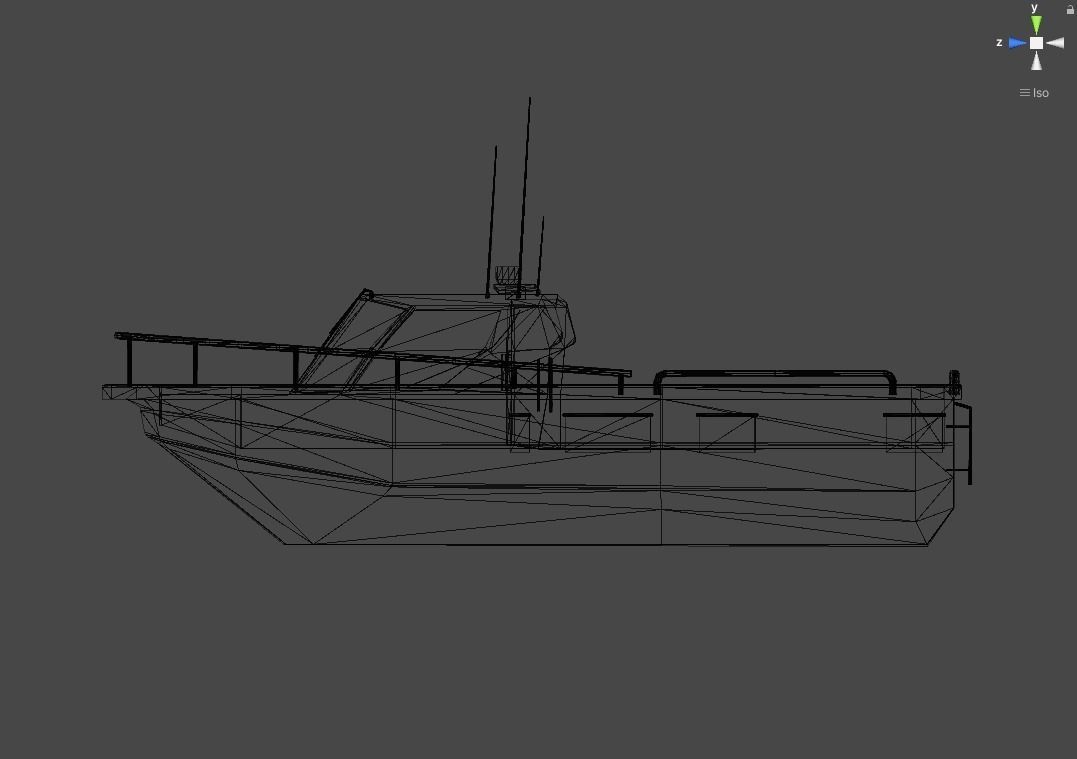Image resolution: width=1077 pixels, height=759 pixels.
Task: Click the 'z' axis label on gizmo
Action: coord(999,43)
